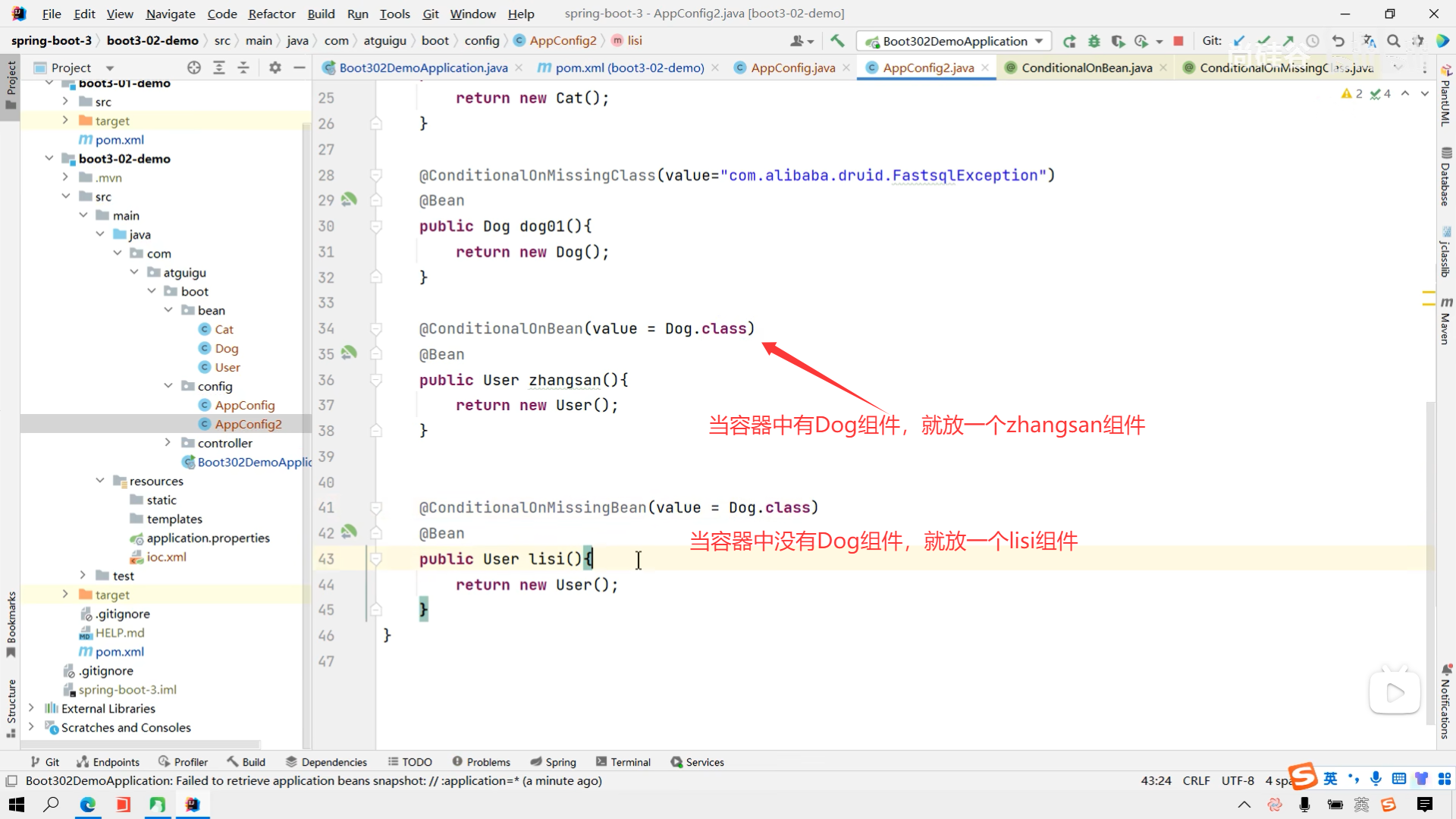Screen dimensions: 1456x819
Task: Click the Build project hammer icon
Action: click(837, 41)
